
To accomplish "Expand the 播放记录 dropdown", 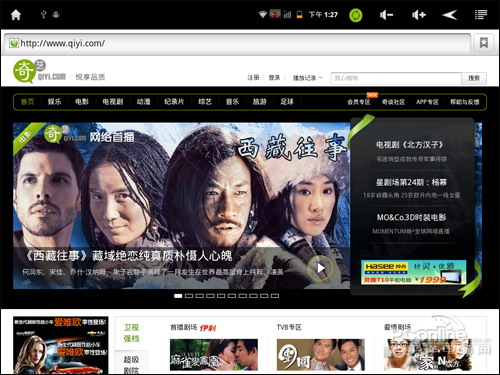I will pyautogui.click(x=307, y=78).
